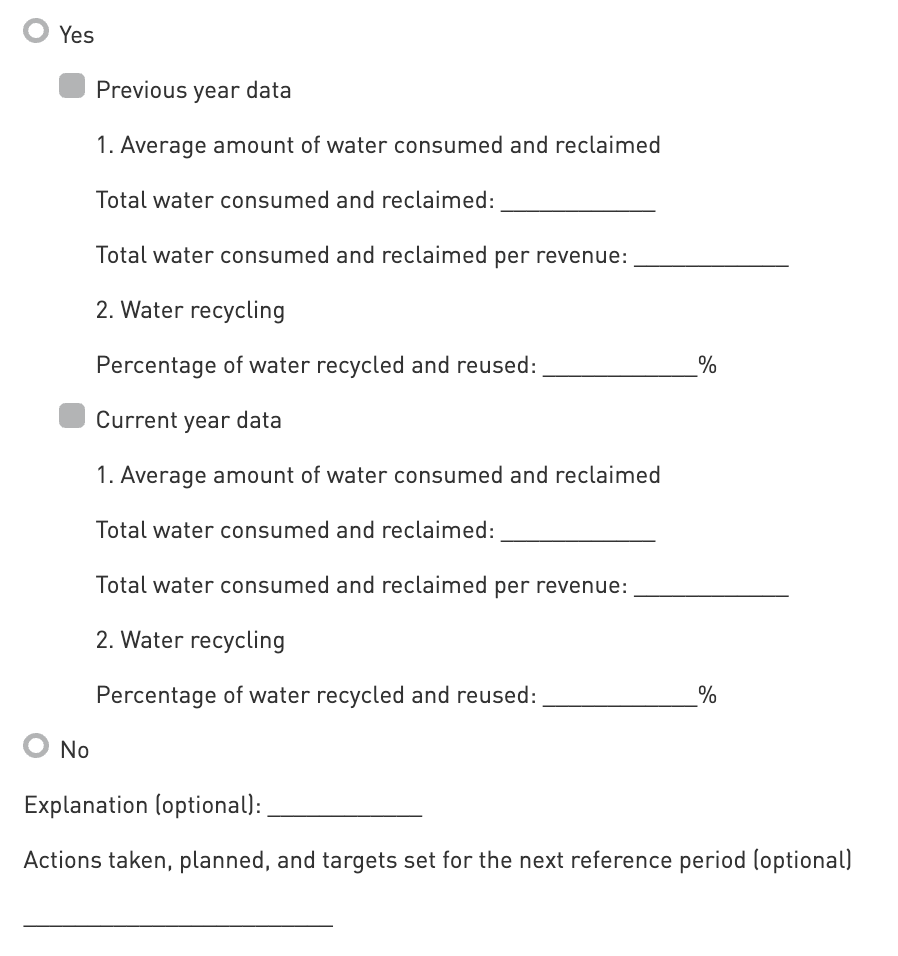
Task: Focus the Actions taken and targets input line
Action: click(178, 916)
